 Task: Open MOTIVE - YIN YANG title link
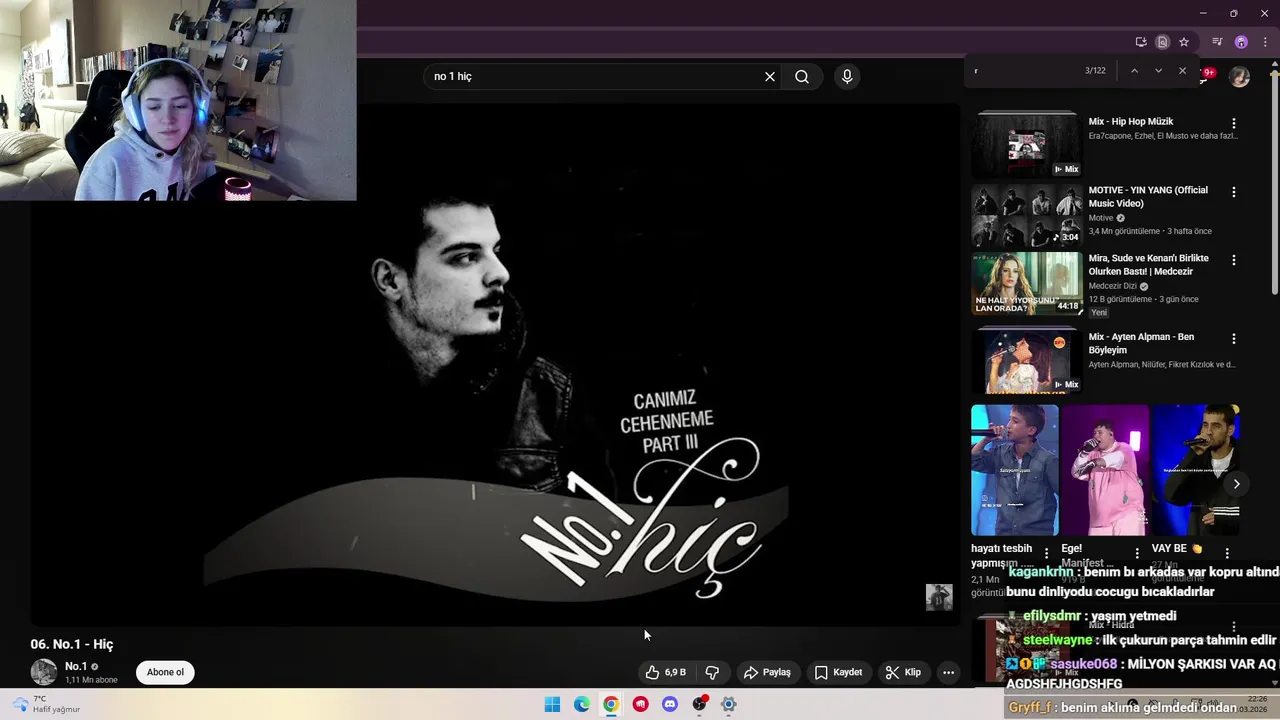1148,197
